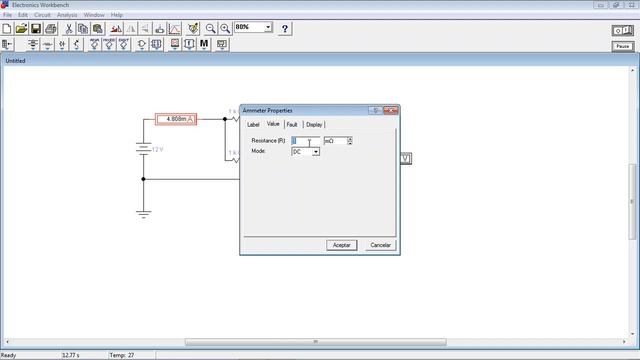Switch to the Fault tab
Viewport: 640px width, 360px height.
tap(292, 124)
